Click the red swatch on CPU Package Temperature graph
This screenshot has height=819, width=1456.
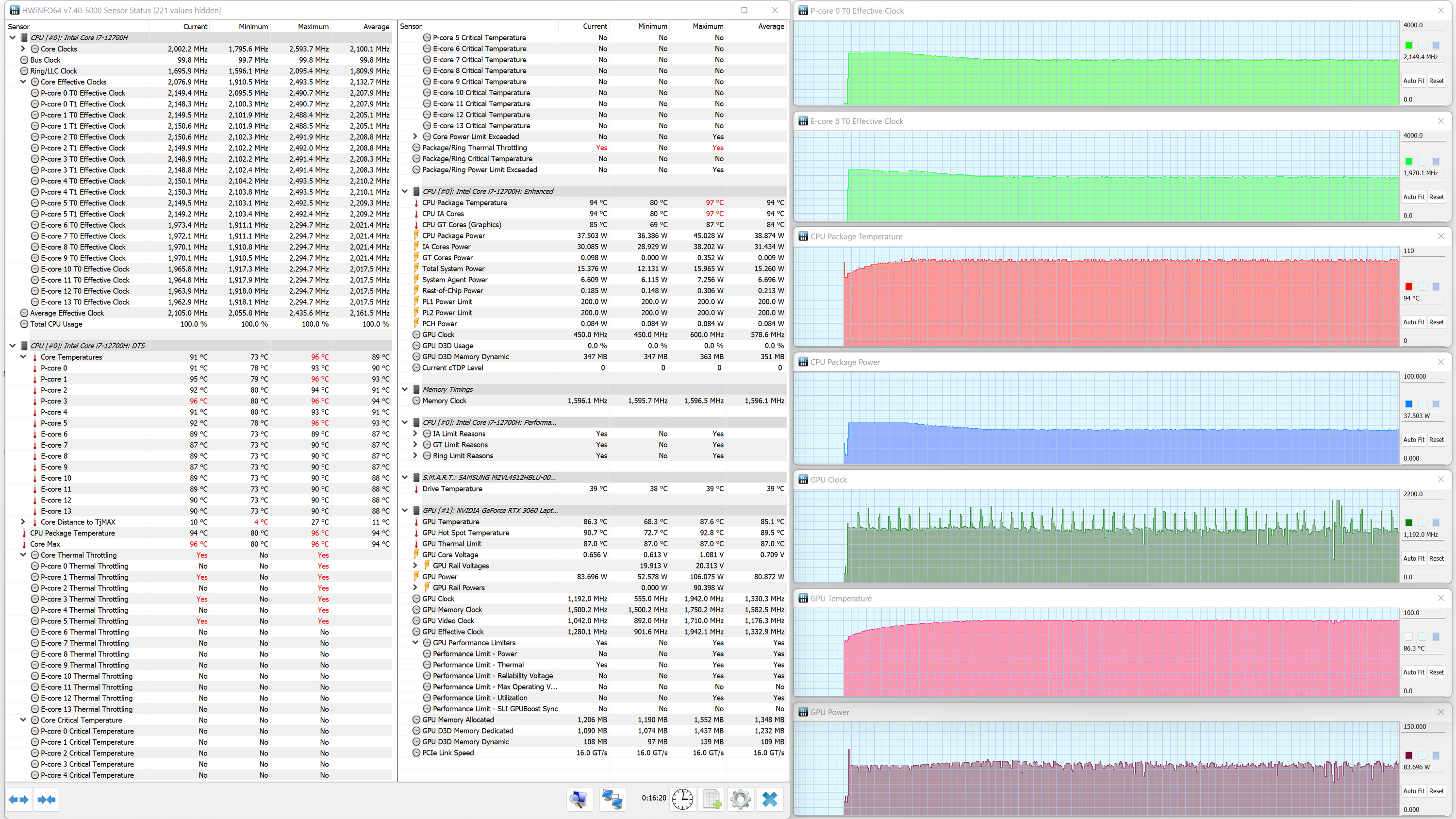[1408, 286]
